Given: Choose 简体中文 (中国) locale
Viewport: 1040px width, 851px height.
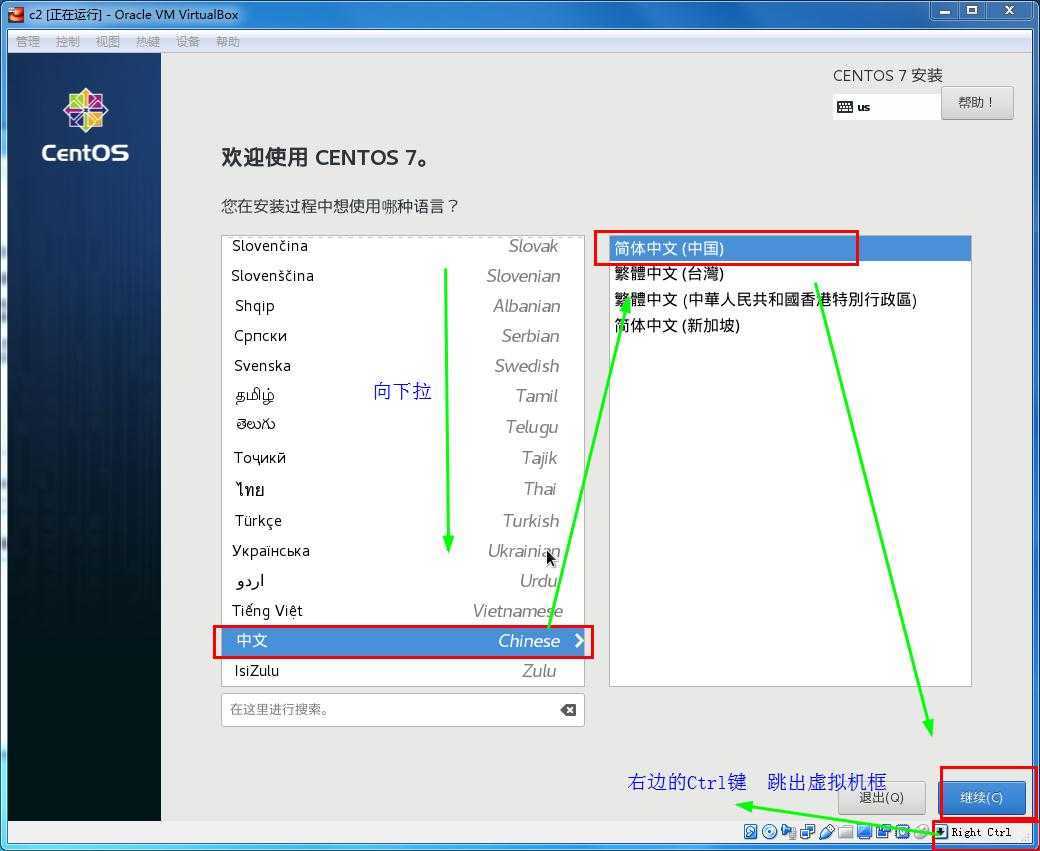Looking at the screenshot, I should coord(790,248).
